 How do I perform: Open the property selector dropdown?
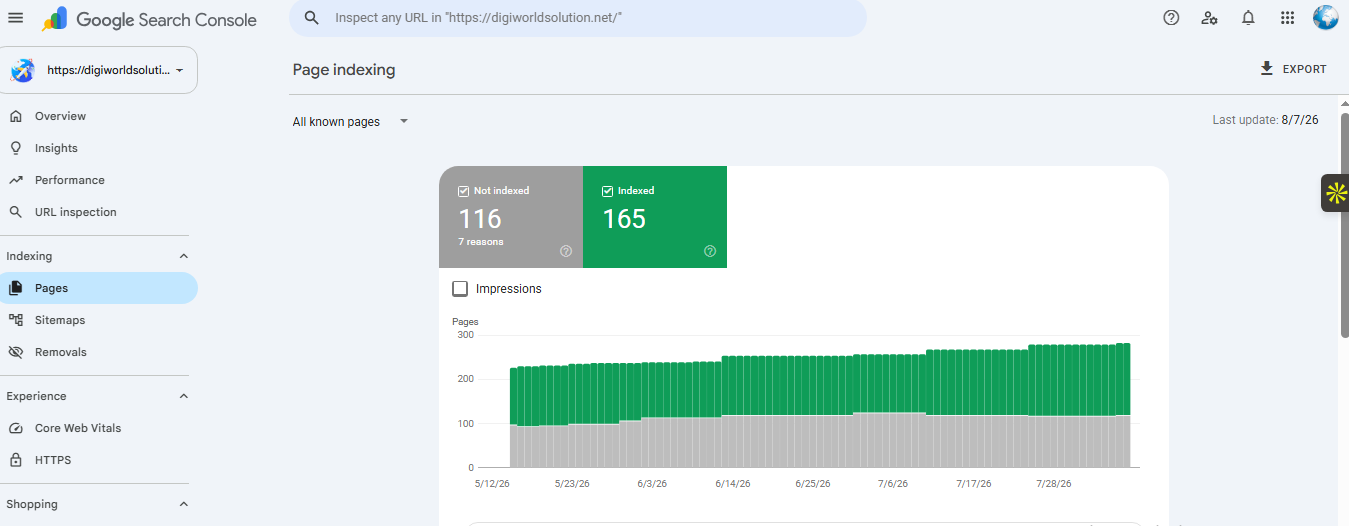[99, 70]
